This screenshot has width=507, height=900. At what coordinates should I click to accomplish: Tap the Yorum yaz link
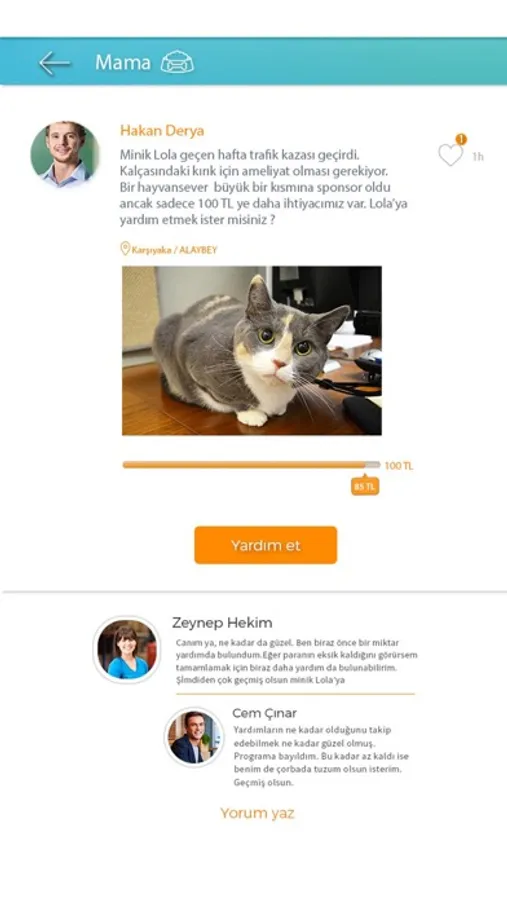257,813
